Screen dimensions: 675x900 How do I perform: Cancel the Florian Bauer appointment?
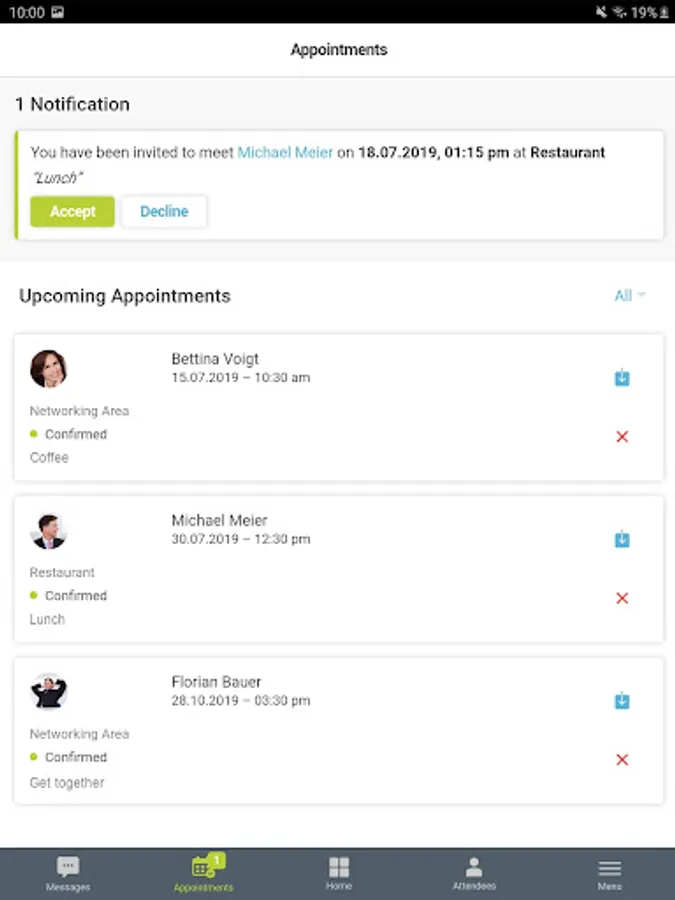pyautogui.click(x=622, y=760)
